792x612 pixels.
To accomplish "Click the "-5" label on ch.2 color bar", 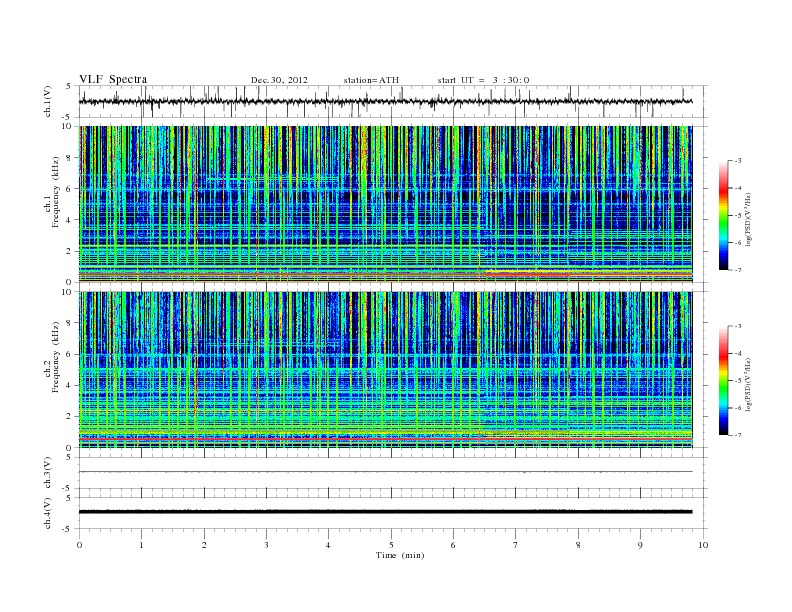I will pos(738,381).
